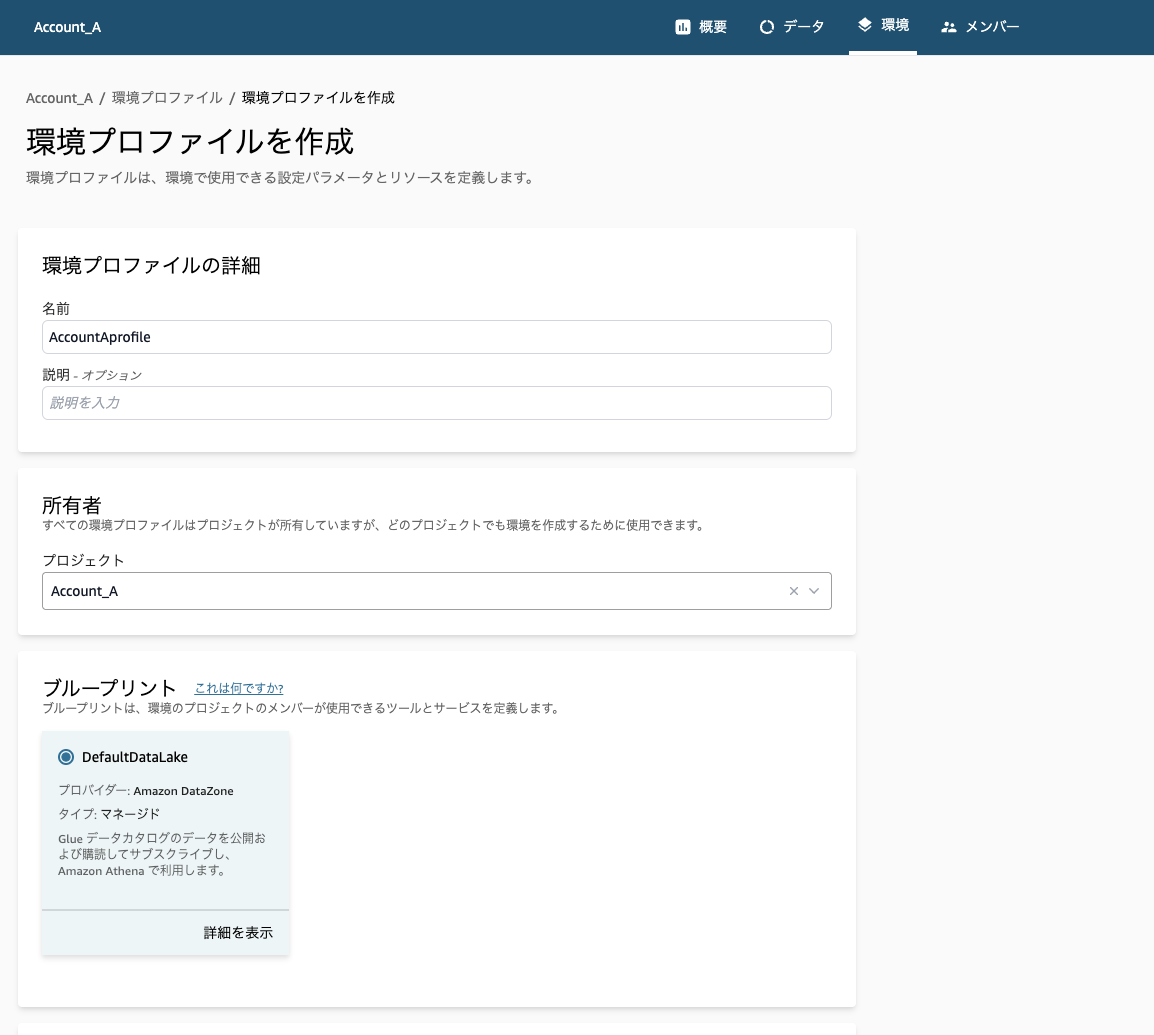This screenshot has width=1154, height=1035.
Task: Select the データ navigation menu item
Action: tap(792, 27)
